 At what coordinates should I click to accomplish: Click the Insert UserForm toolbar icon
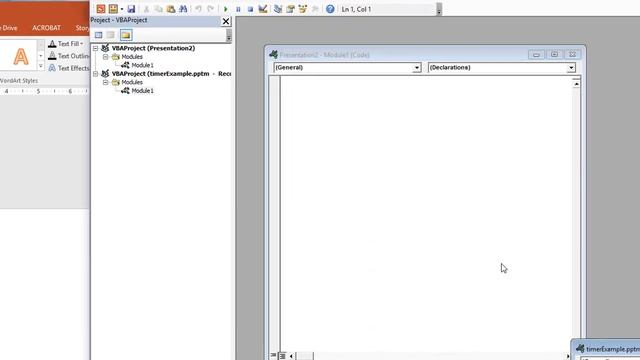tap(113, 9)
